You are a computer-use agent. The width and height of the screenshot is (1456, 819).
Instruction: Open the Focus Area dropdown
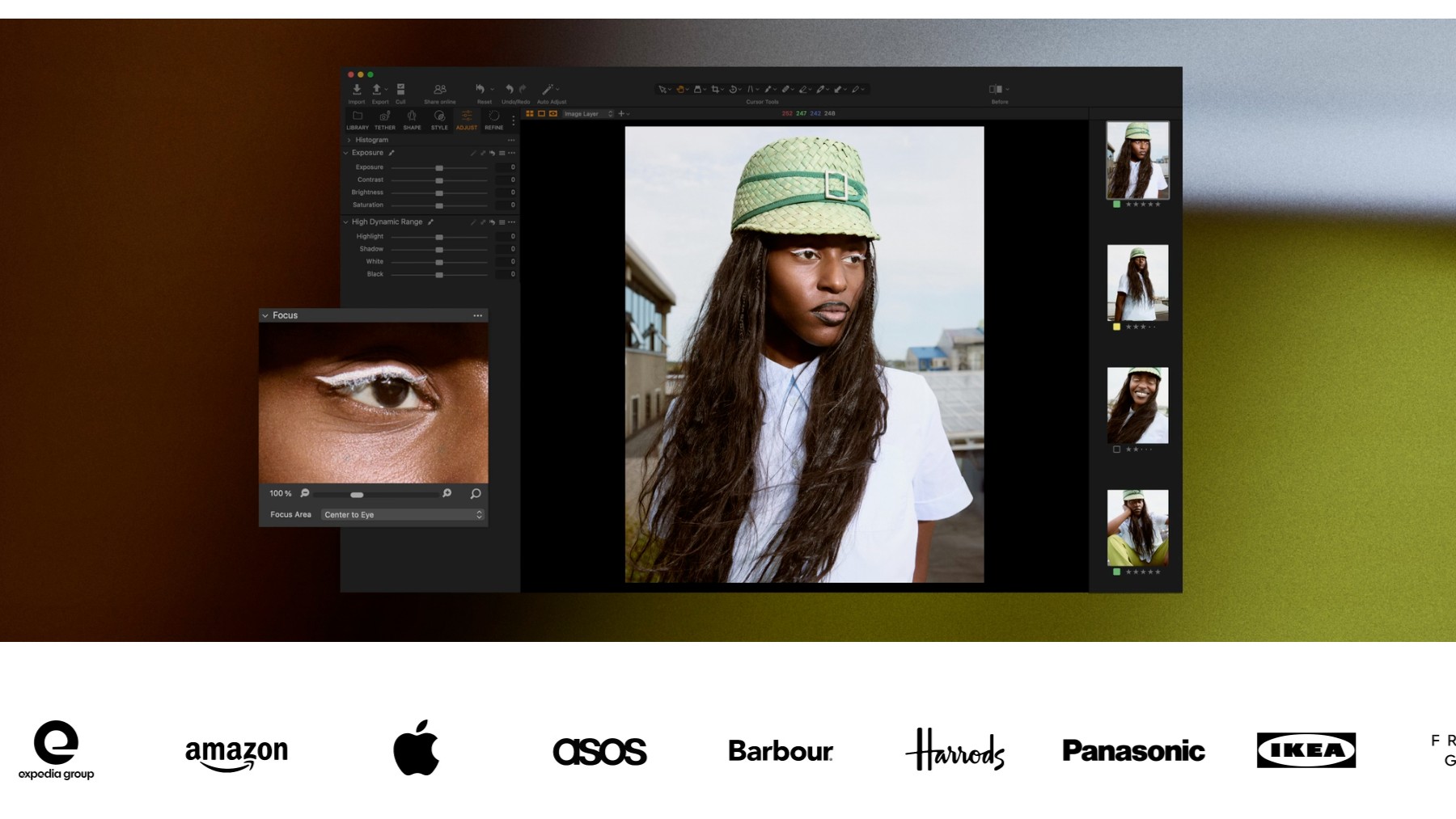point(403,514)
